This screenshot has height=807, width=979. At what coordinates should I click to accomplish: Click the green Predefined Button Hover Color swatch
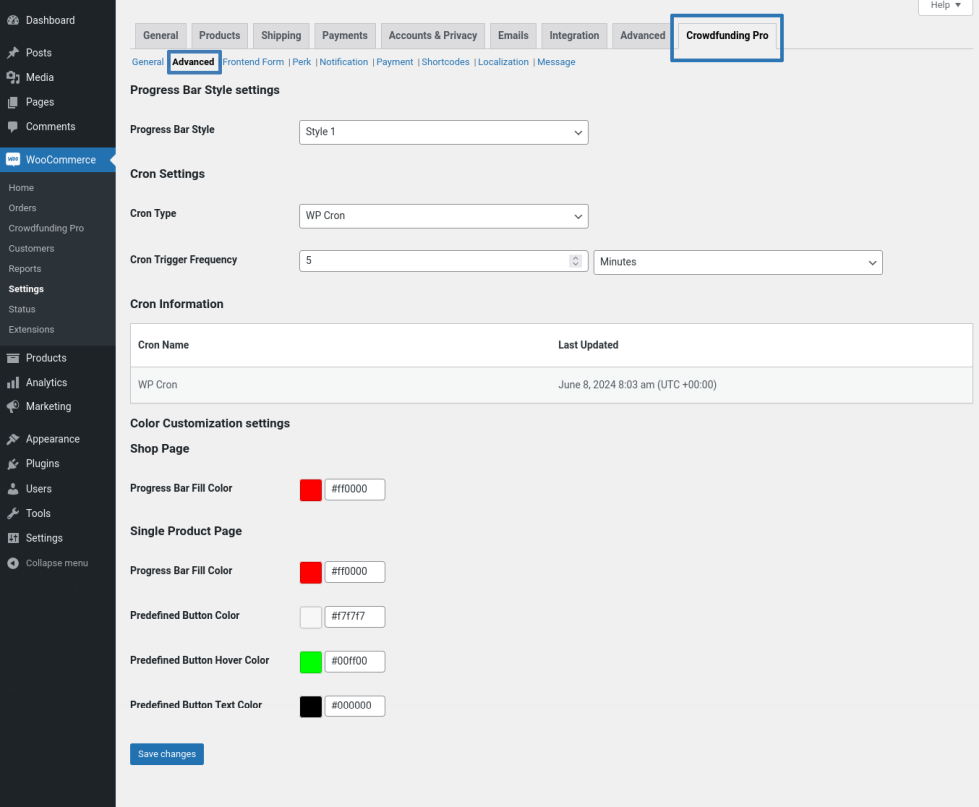click(311, 662)
